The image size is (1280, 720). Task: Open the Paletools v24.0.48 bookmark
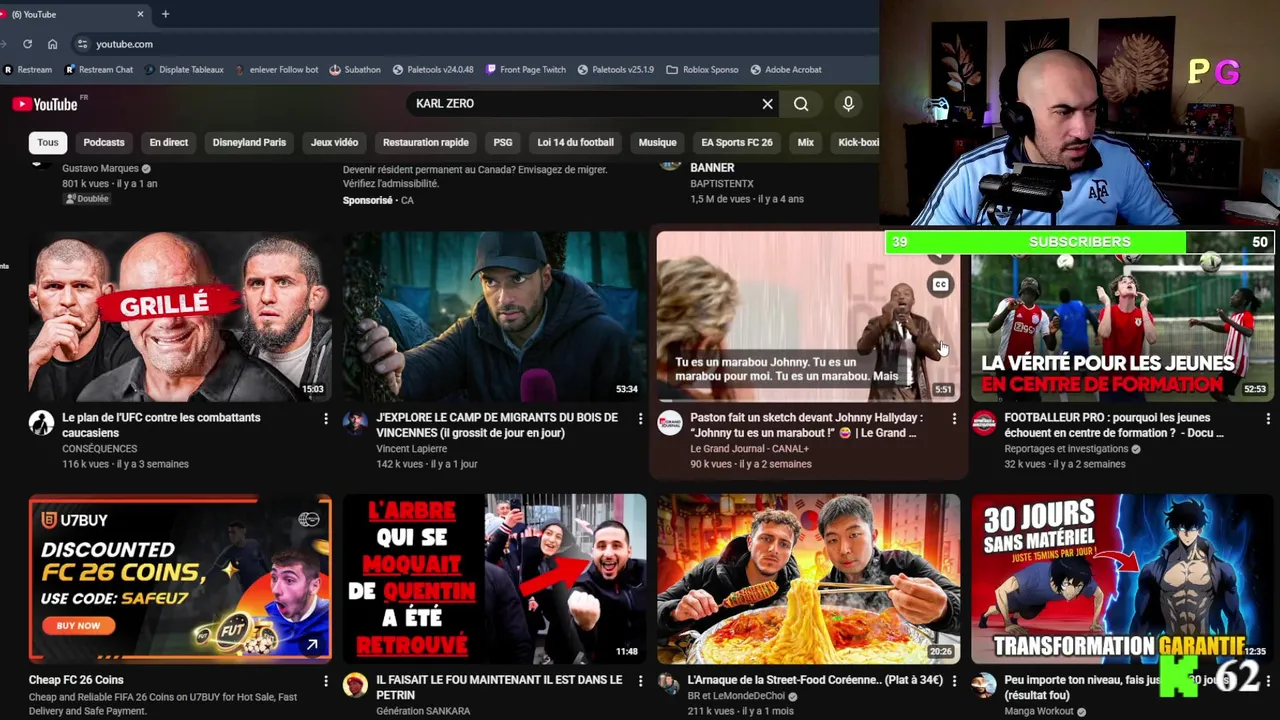point(433,70)
